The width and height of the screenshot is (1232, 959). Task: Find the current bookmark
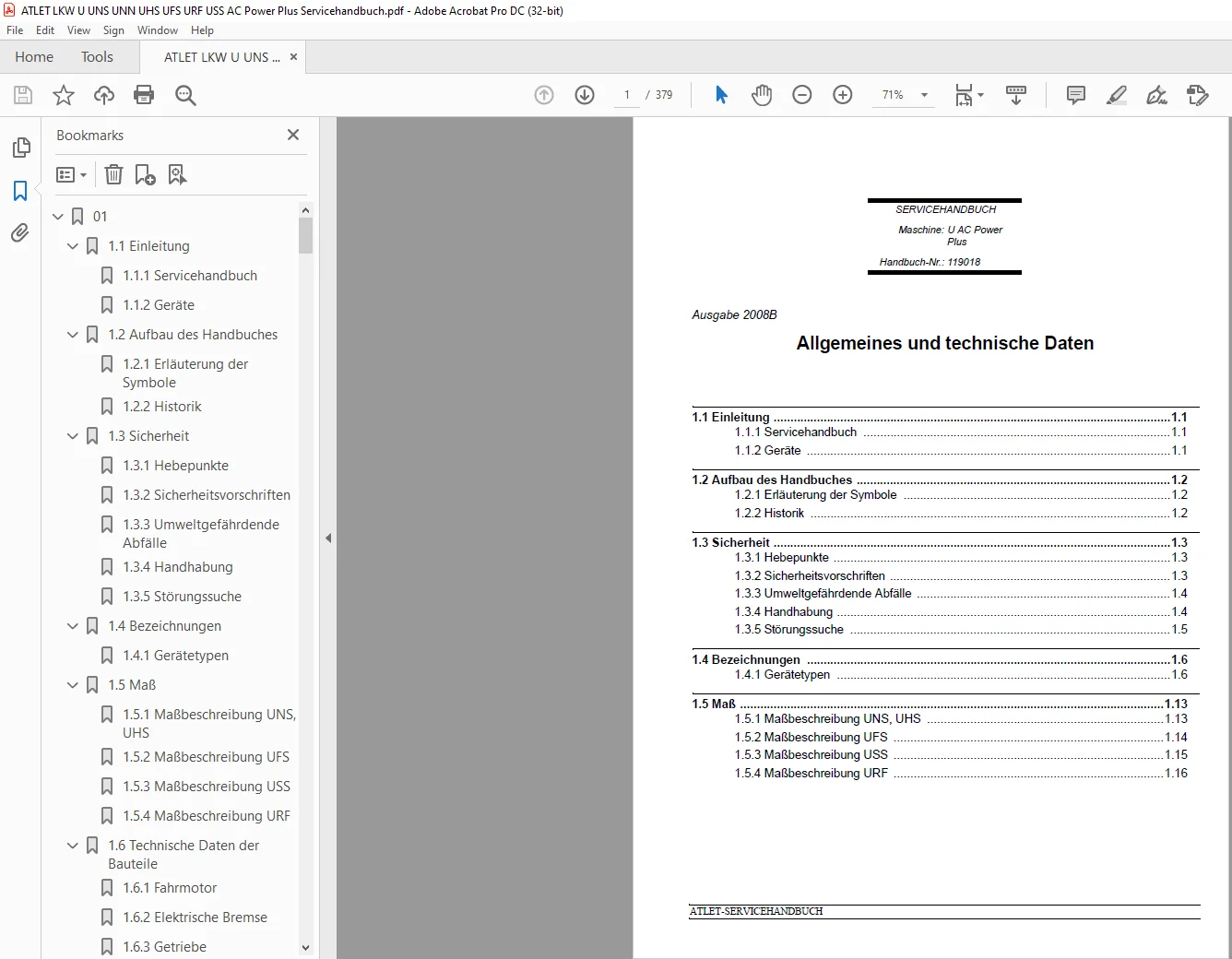177,174
